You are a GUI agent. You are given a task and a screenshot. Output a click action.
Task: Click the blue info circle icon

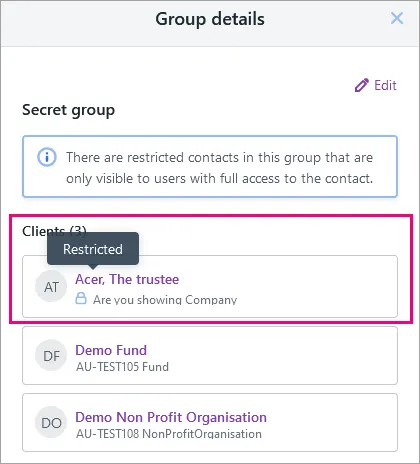[47, 157]
